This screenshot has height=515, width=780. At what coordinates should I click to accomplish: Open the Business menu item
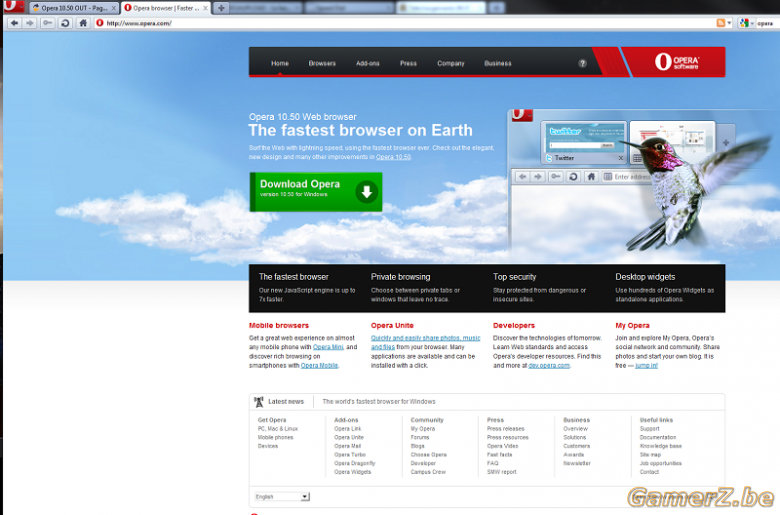[497, 63]
